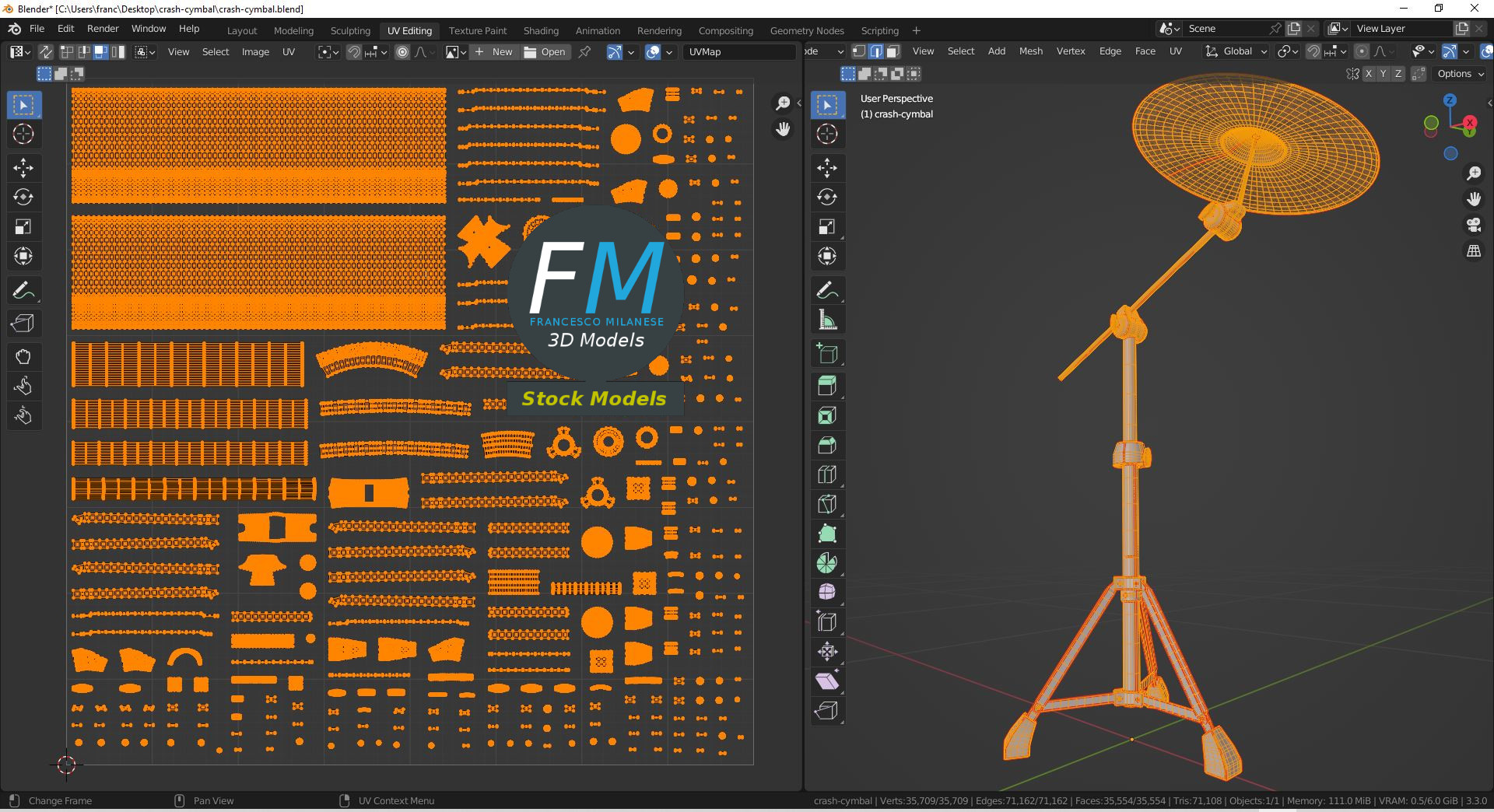Toggle proportional editing in UV editor
Image resolution: width=1494 pixels, height=812 pixels.
coord(402,52)
